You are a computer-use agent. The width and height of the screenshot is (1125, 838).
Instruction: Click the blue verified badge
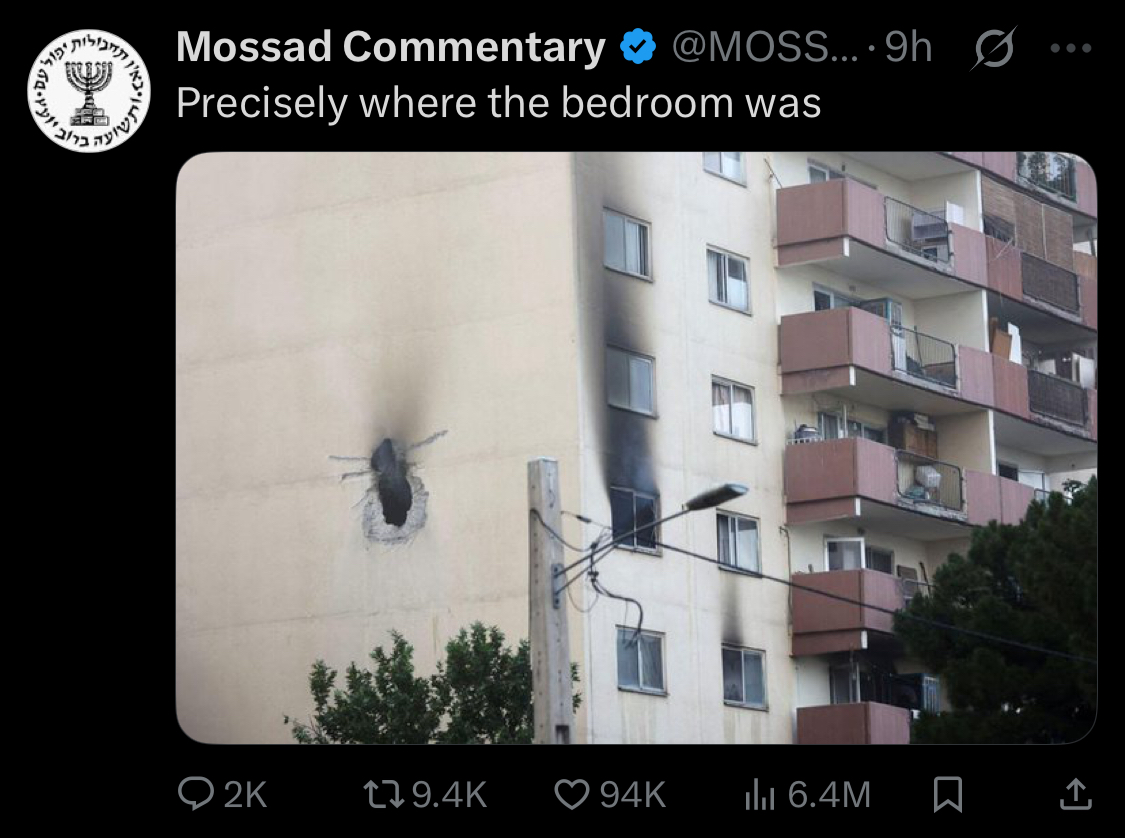tap(638, 47)
